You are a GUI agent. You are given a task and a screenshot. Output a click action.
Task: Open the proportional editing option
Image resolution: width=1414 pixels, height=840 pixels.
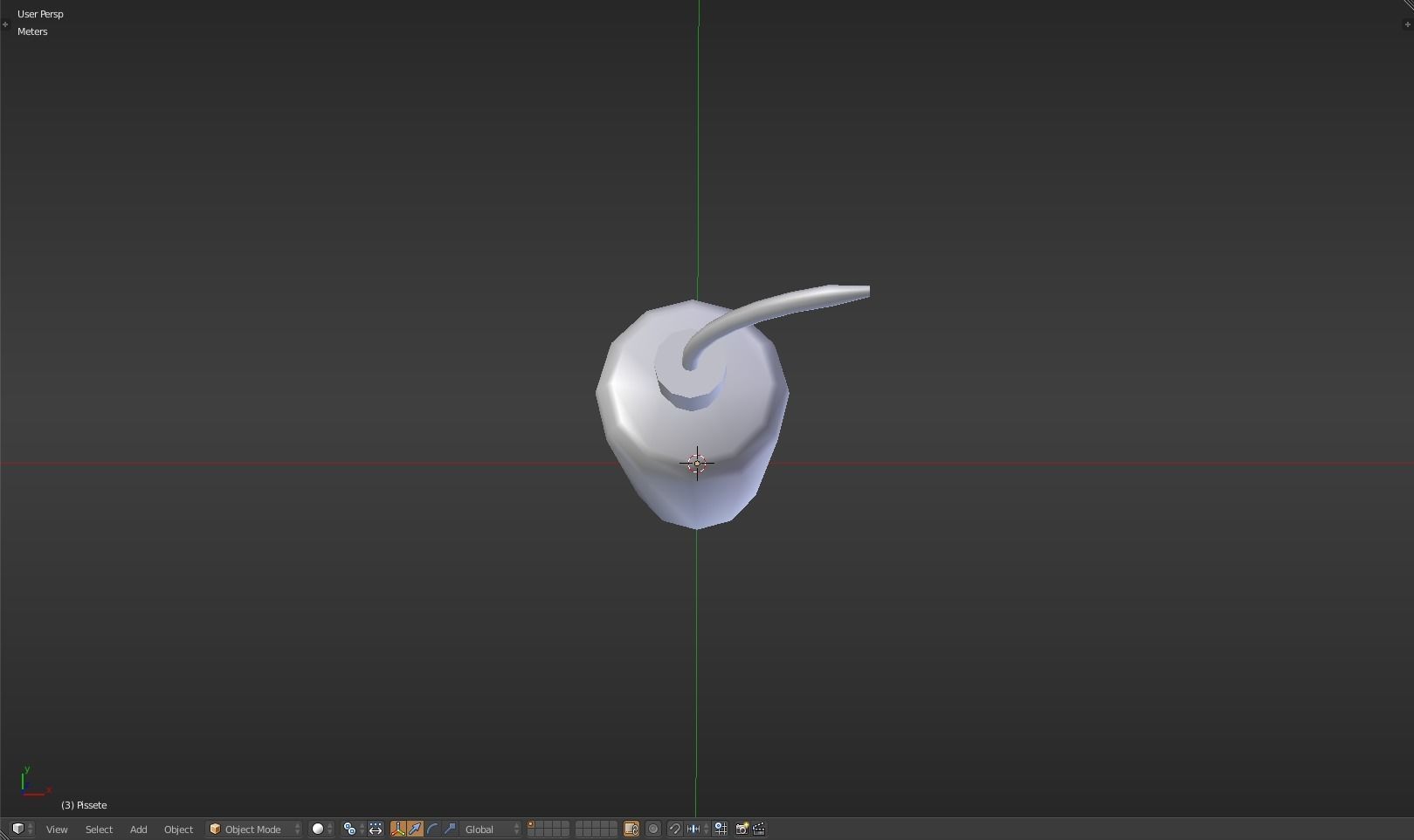tap(653, 829)
